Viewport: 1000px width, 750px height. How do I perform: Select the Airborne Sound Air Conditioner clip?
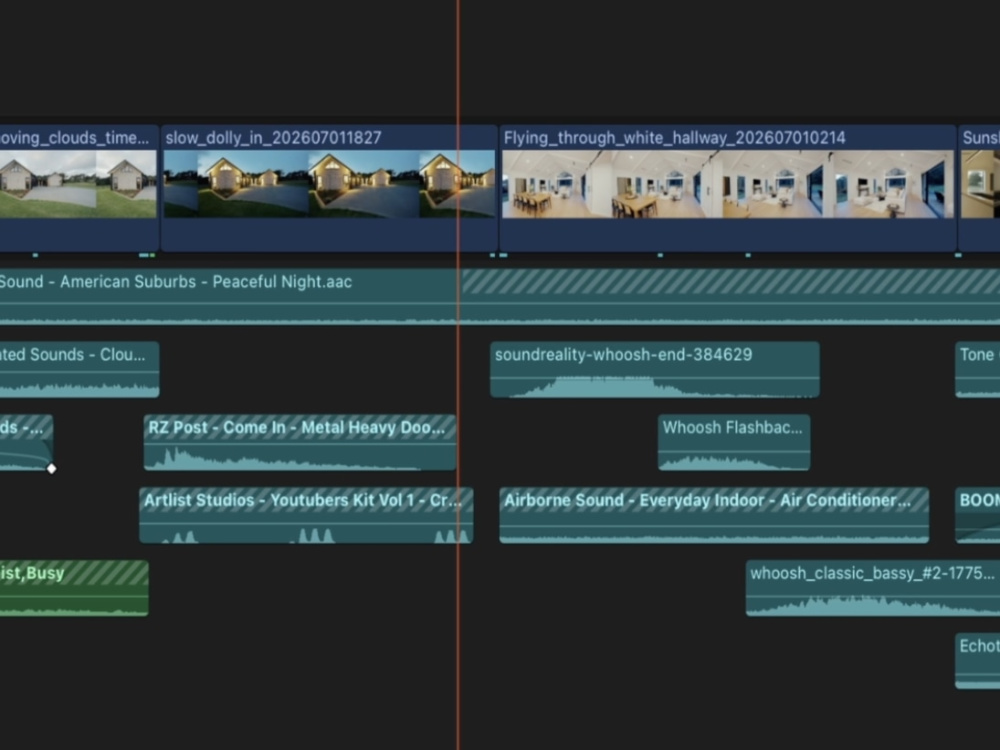[x=714, y=515]
